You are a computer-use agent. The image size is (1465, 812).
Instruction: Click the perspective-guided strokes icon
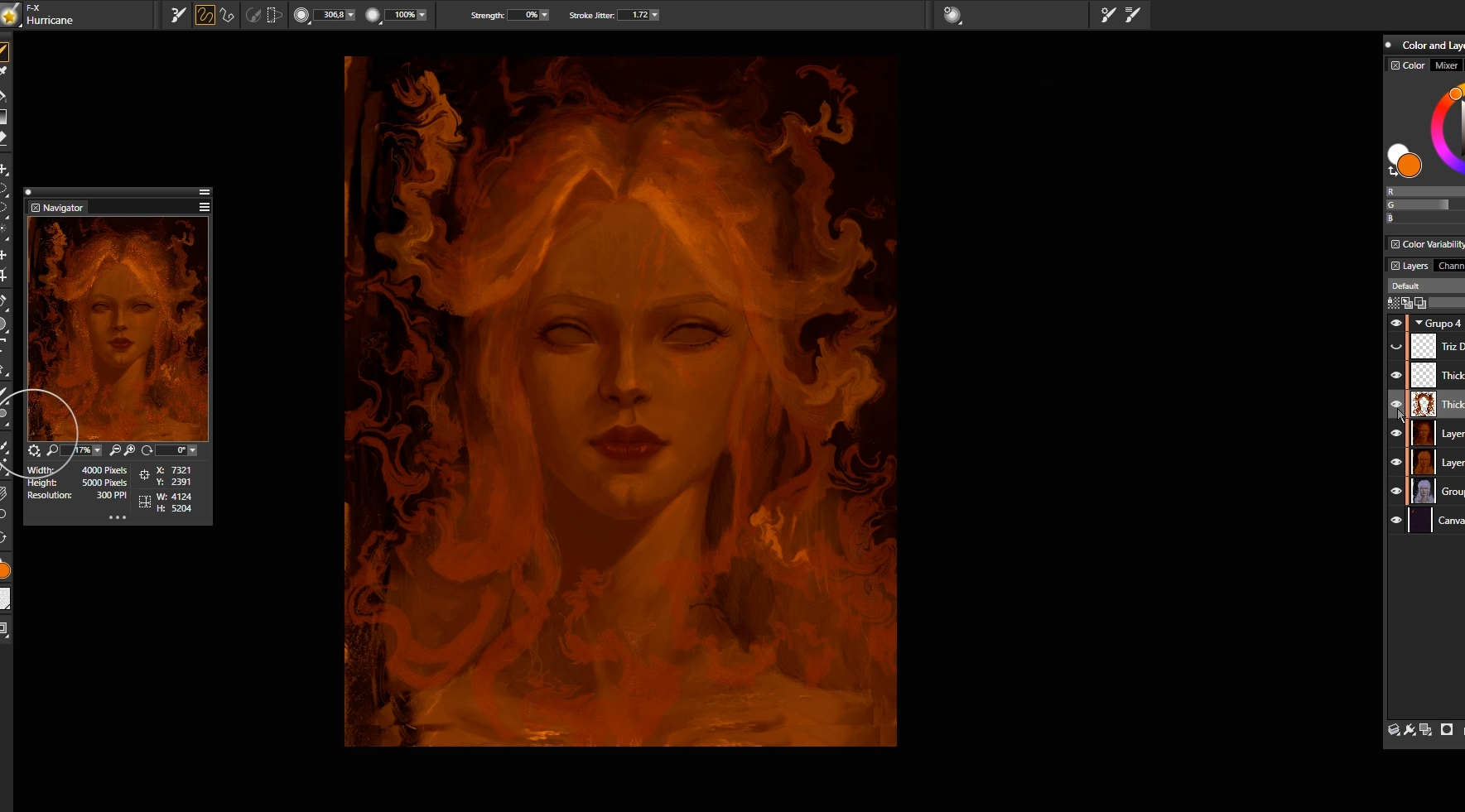[x=274, y=15]
